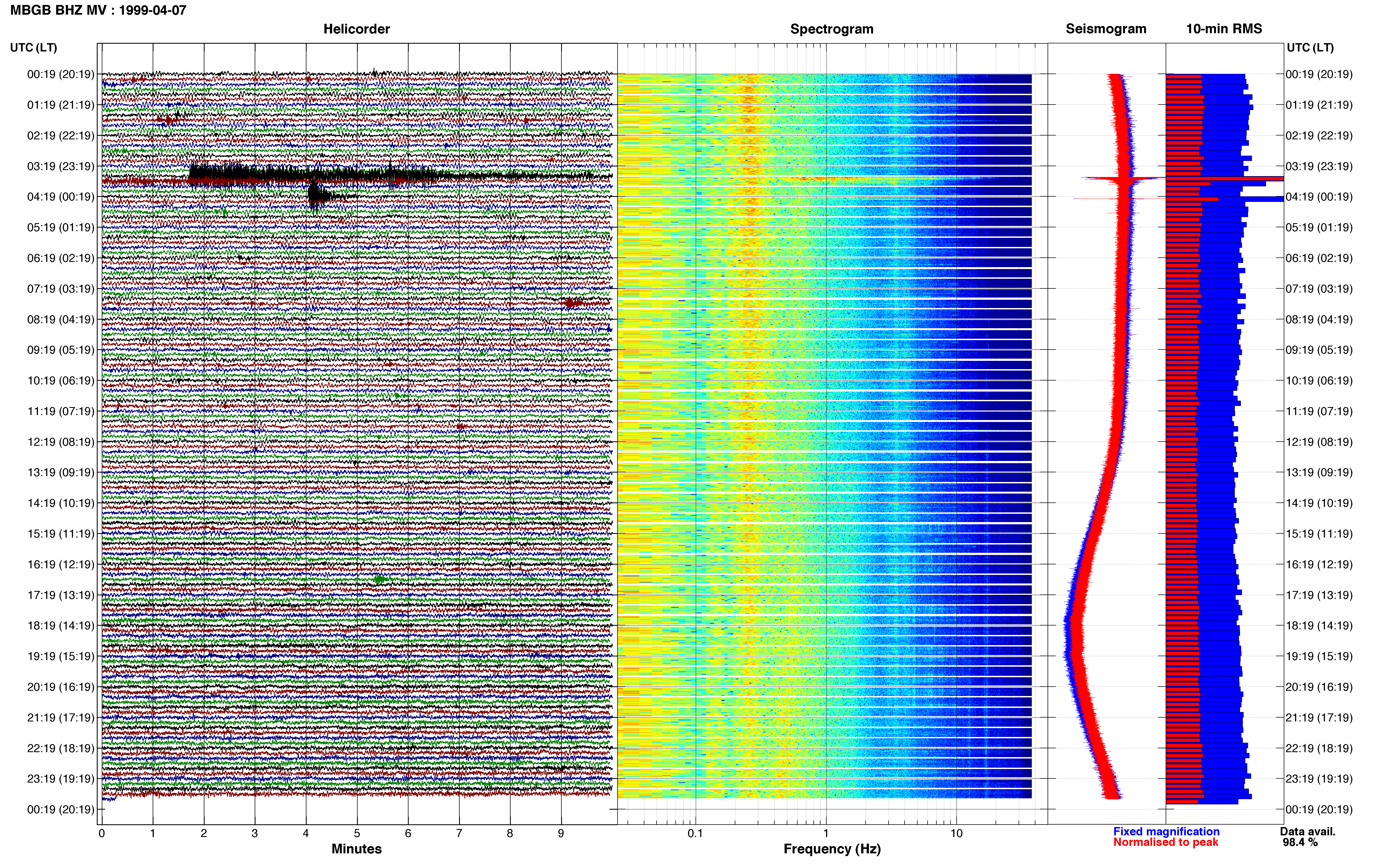This screenshot has height=868, width=1388.
Task: Click the 'Minutes' axis label
Action: coord(356,849)
